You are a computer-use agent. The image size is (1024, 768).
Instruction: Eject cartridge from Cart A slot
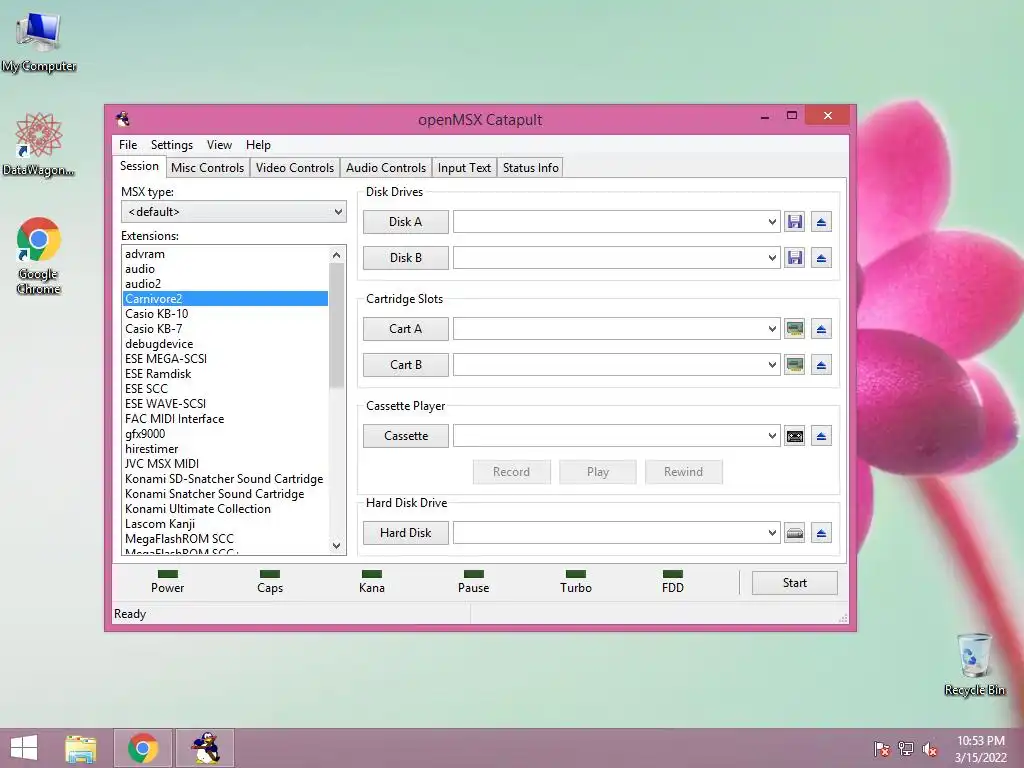(x=821, y=329)
